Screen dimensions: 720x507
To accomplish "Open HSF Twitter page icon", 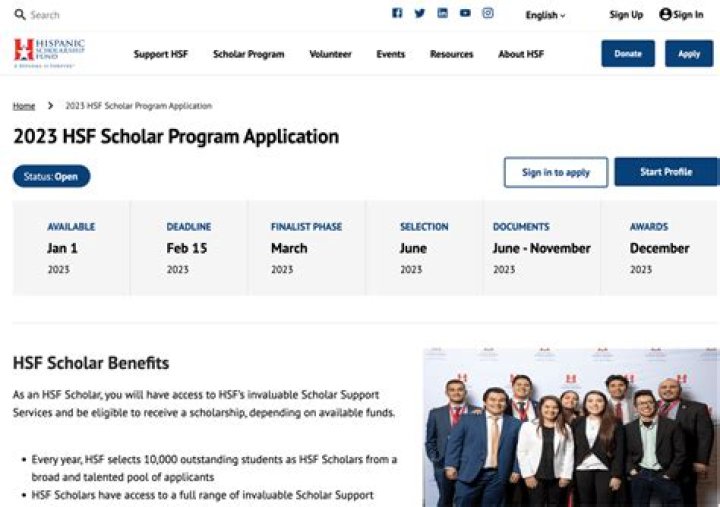I will (x=420, y=14).
